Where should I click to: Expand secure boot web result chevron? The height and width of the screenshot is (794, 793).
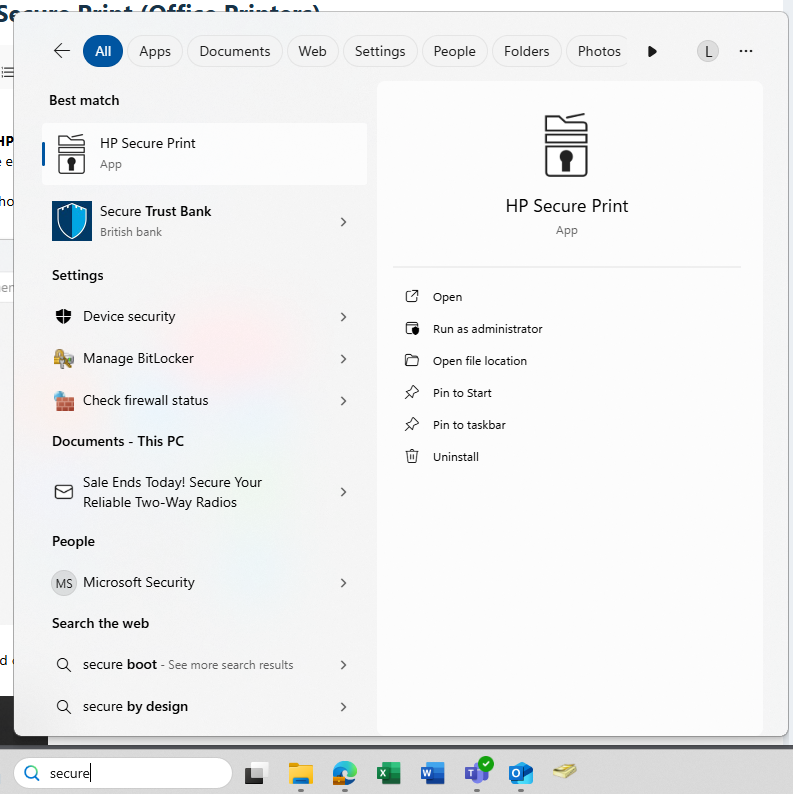click(x=343, y=665)
